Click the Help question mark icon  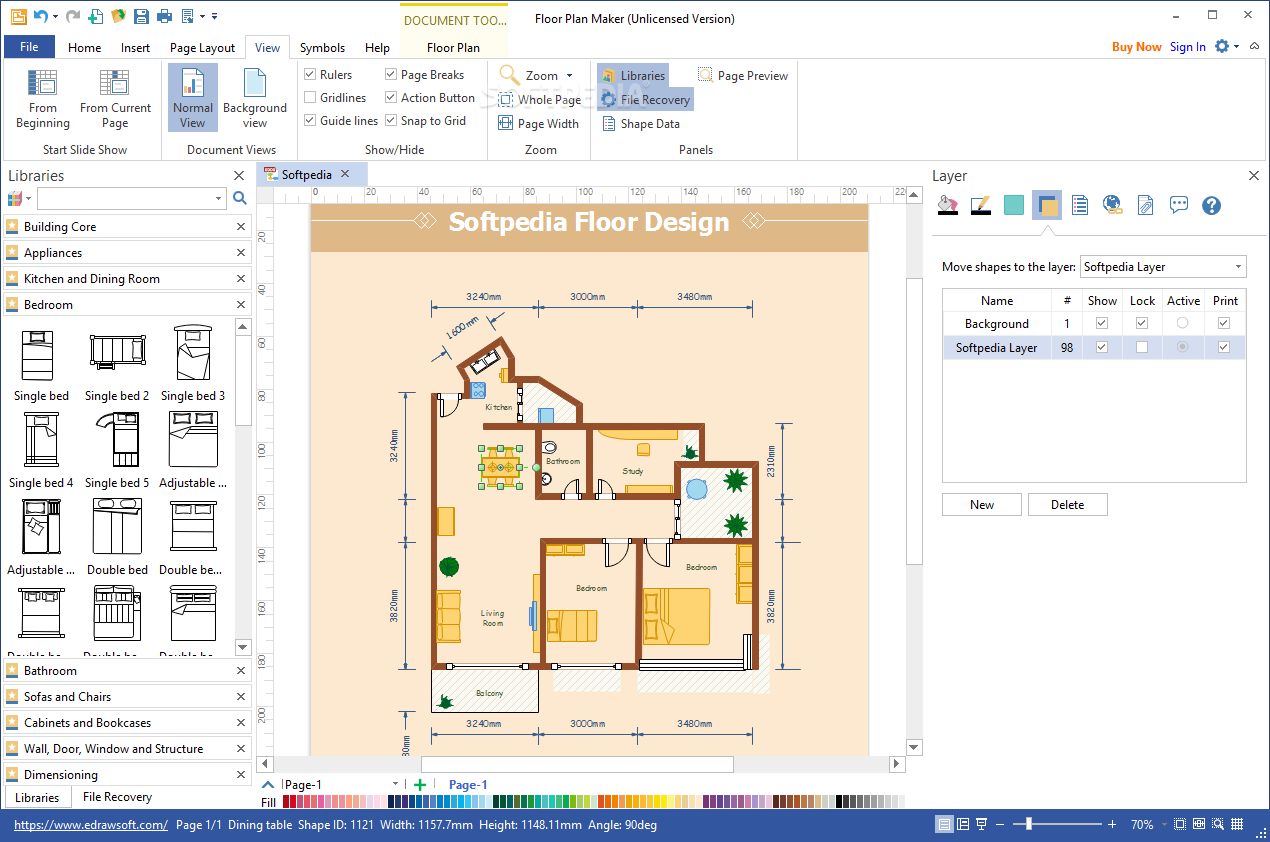pyautogui.click(x=1212, y=205)
